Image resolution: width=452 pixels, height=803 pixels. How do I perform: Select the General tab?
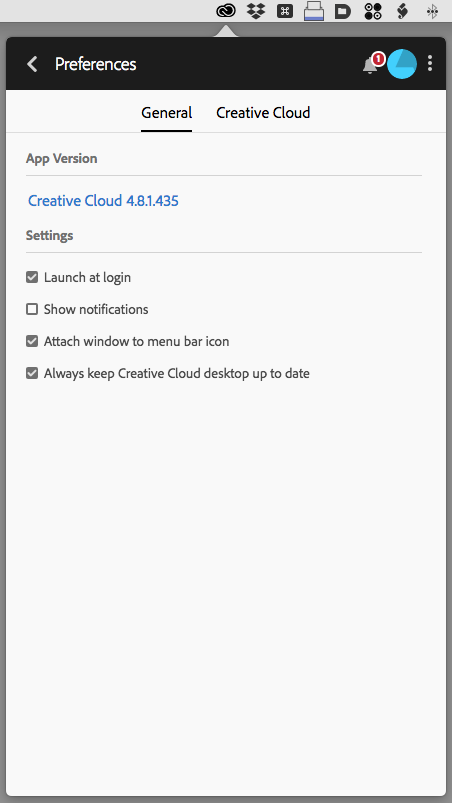coord(166,113)
